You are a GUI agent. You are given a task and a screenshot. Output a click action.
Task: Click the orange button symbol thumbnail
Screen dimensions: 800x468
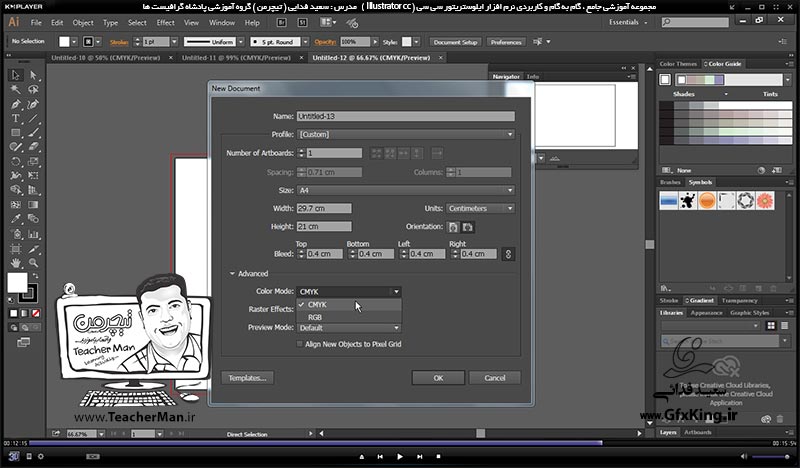707,201
